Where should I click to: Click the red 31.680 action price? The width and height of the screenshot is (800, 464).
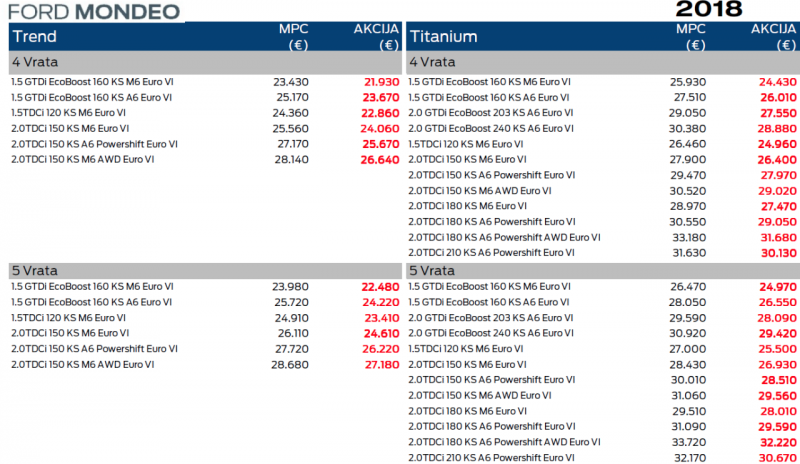pyautogui.click(x=778, y=237)
